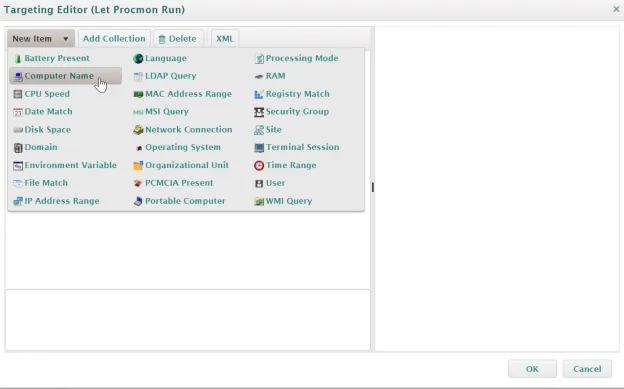624x389 pixels.
Task: Click the PCMCIA Present icon
Action: pyautogui.click(x=138, y=183)
